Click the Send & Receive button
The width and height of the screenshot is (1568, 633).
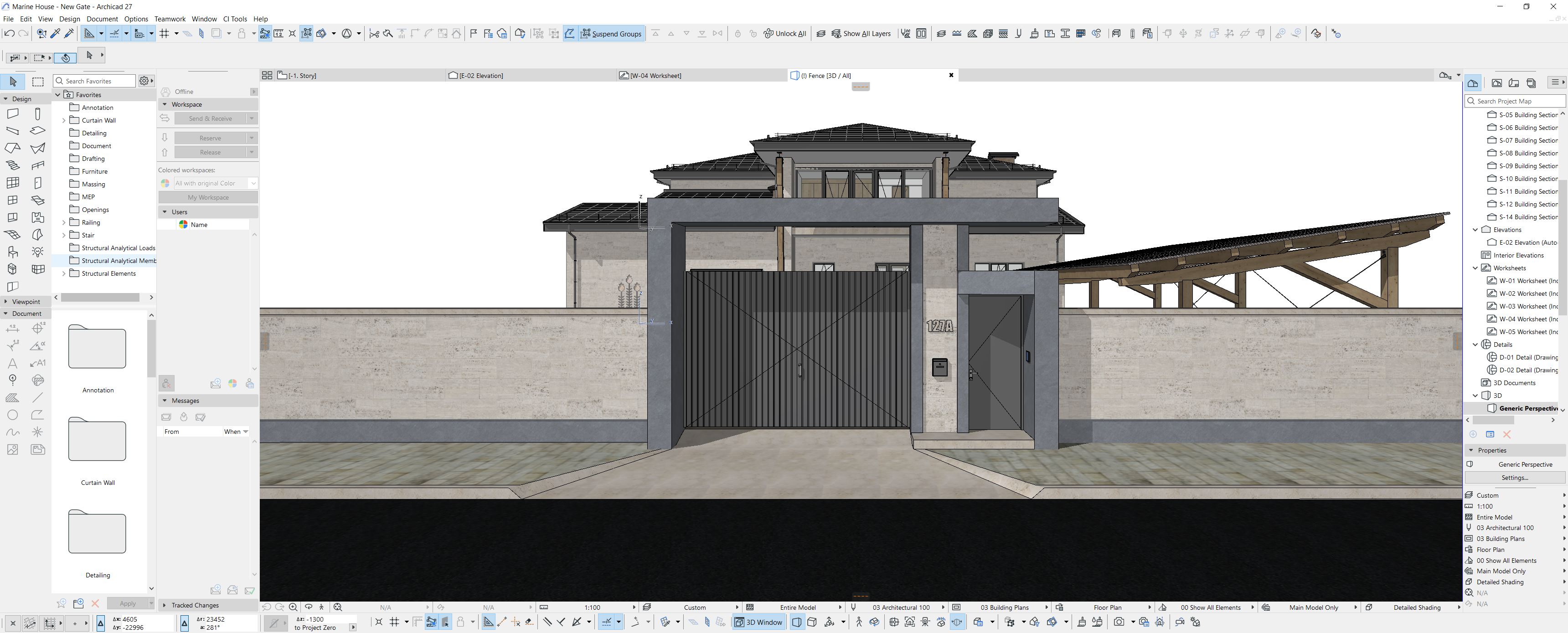click(210, 118)
